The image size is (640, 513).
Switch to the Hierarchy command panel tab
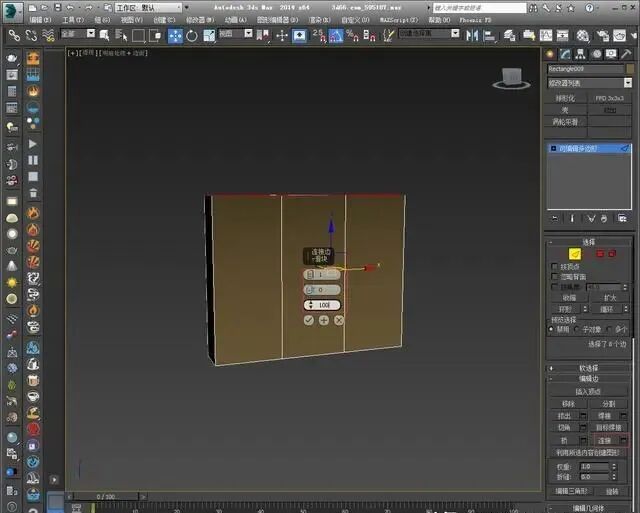pos(580,54)
